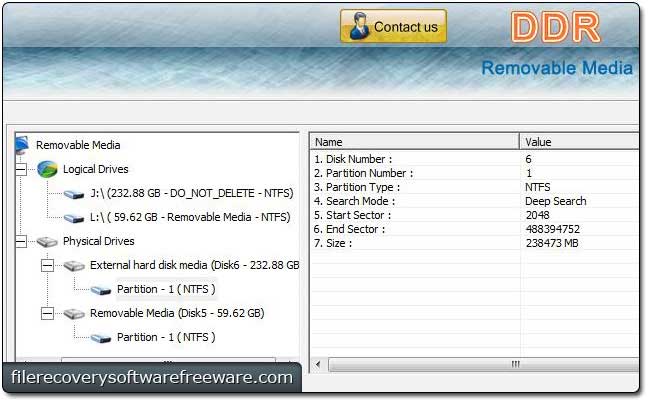Click the '2048' start sector value
The width and height of the screenshot is (650, 400).
[537, 215]
